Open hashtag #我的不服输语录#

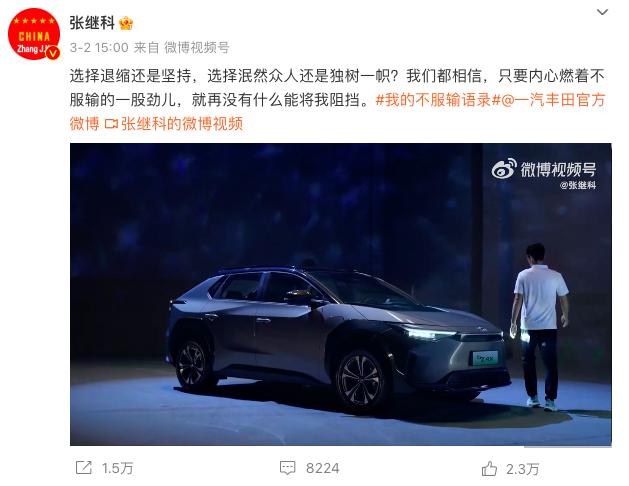[x=438, y=100]
